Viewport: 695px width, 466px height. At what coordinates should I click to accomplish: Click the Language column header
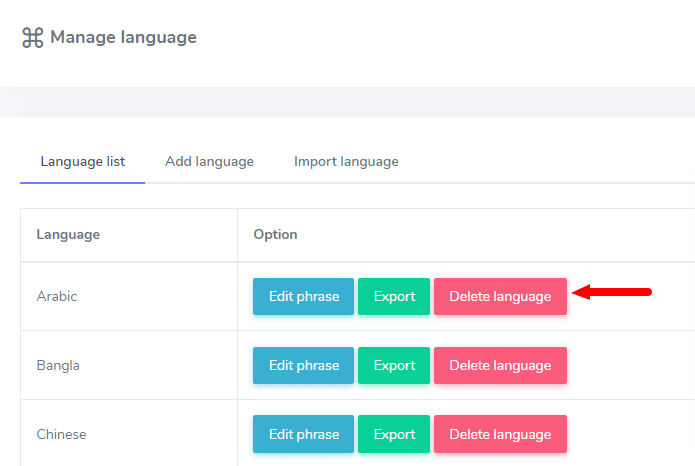point(68,234)
